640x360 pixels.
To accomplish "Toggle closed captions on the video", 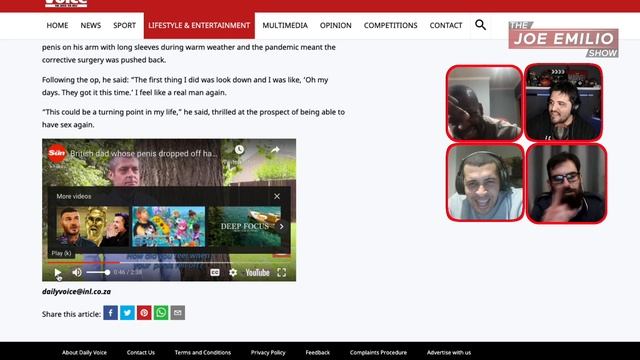I will tap(215, 272).
